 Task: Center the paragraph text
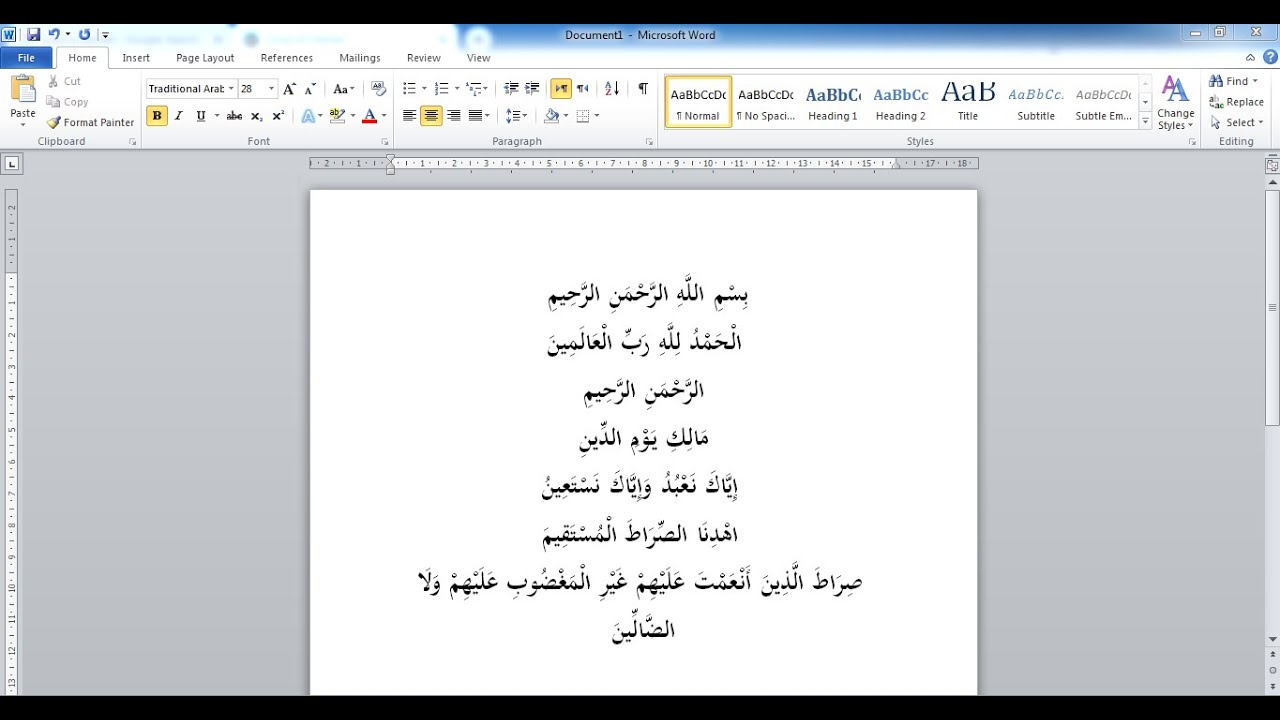pos(431,116)
